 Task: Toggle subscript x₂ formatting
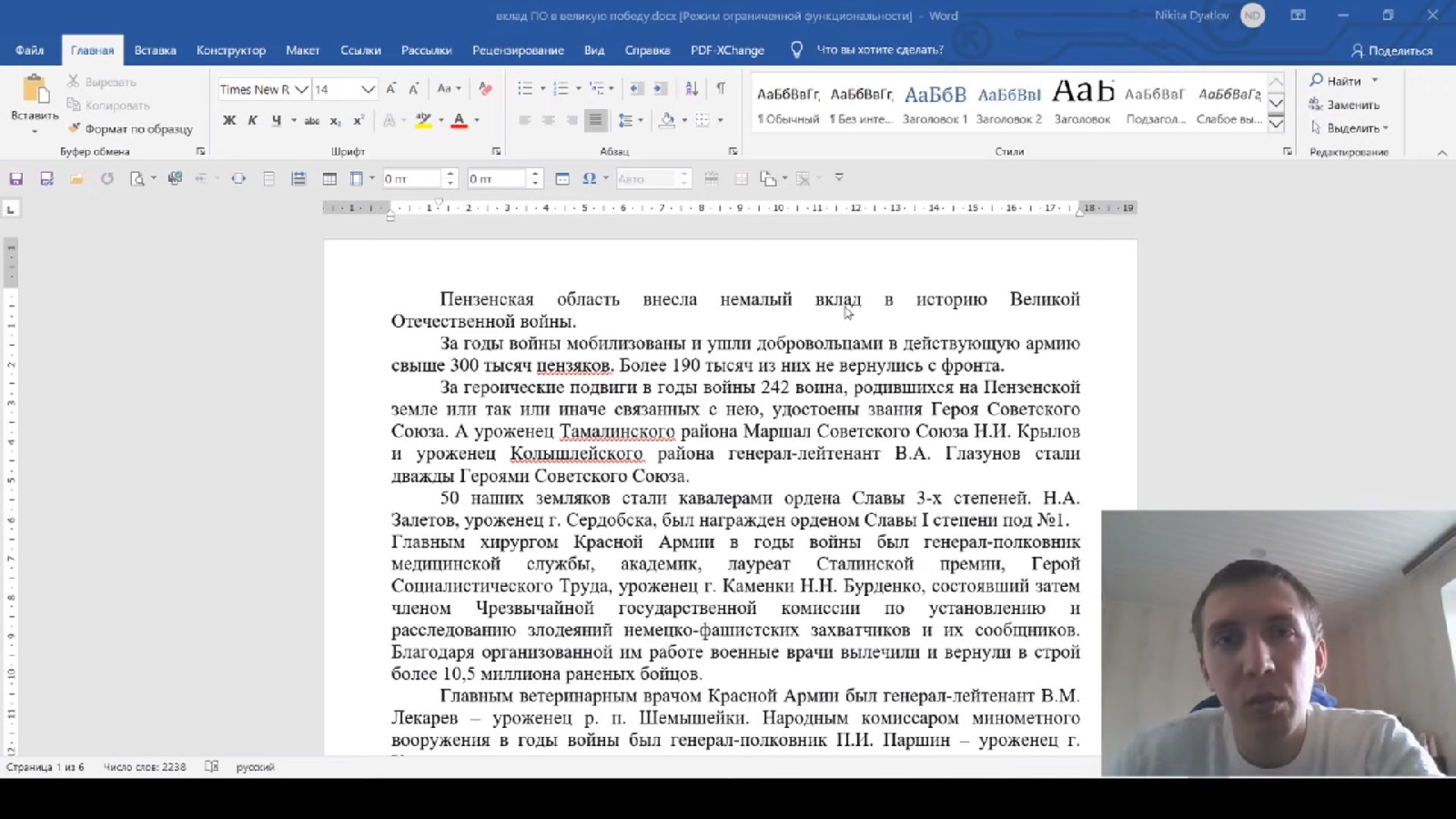335,120
